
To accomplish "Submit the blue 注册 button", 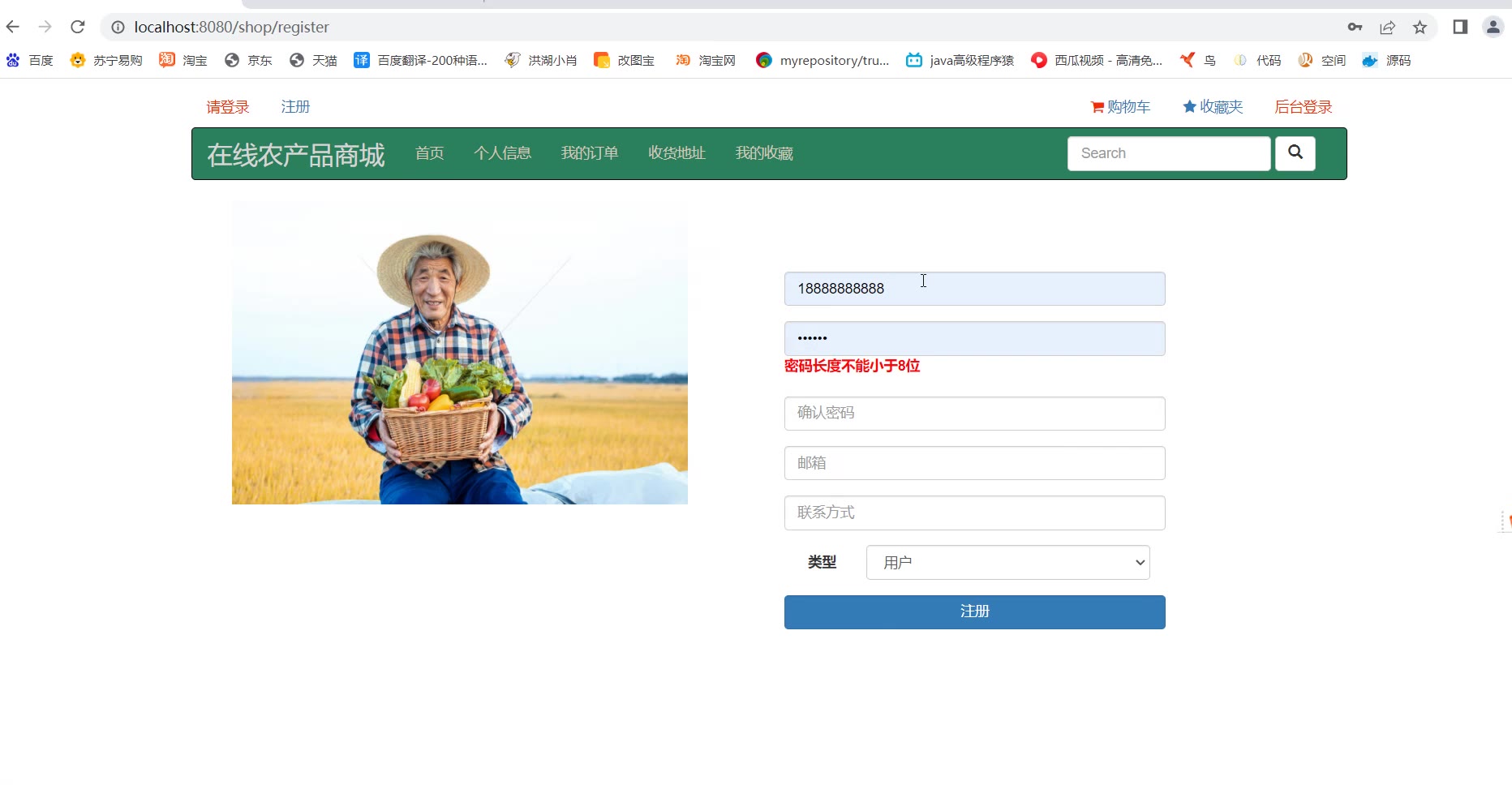I will pos(974,612).
